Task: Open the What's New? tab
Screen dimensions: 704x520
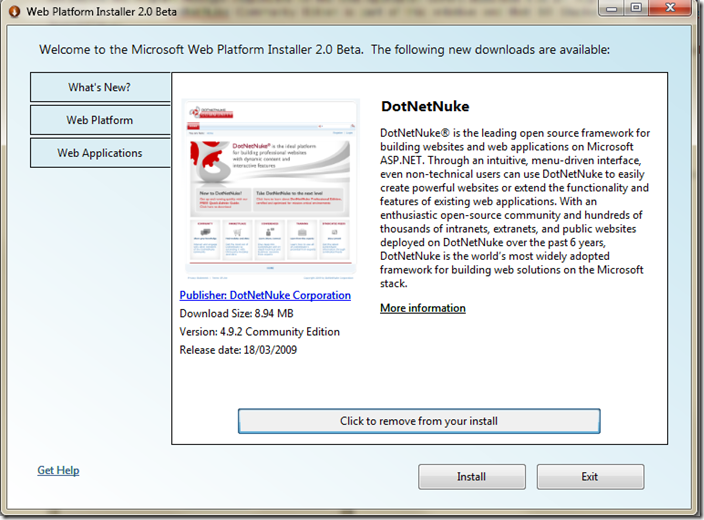Action: pyautogui.click(x=100, y=87)
